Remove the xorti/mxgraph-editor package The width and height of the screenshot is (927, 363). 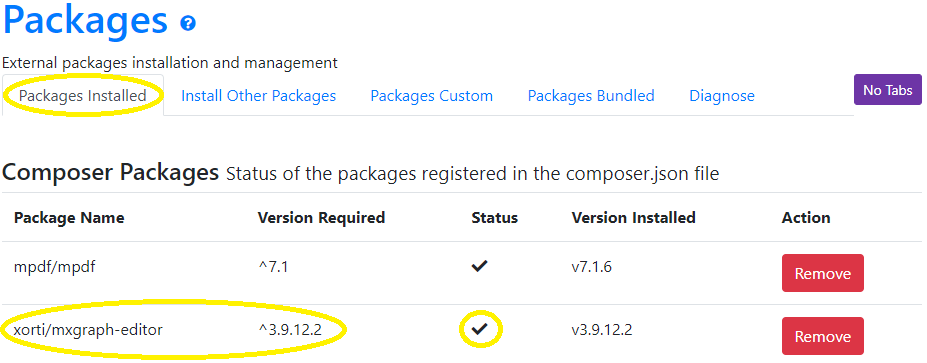coord(822,336)
